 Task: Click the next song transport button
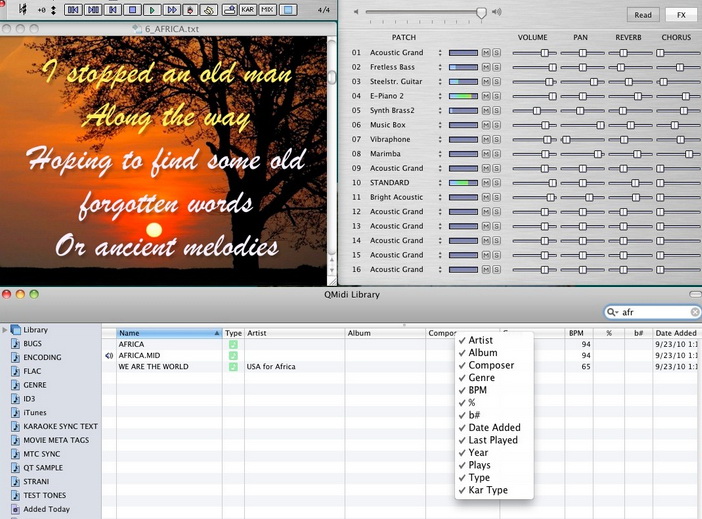[93, 9]
